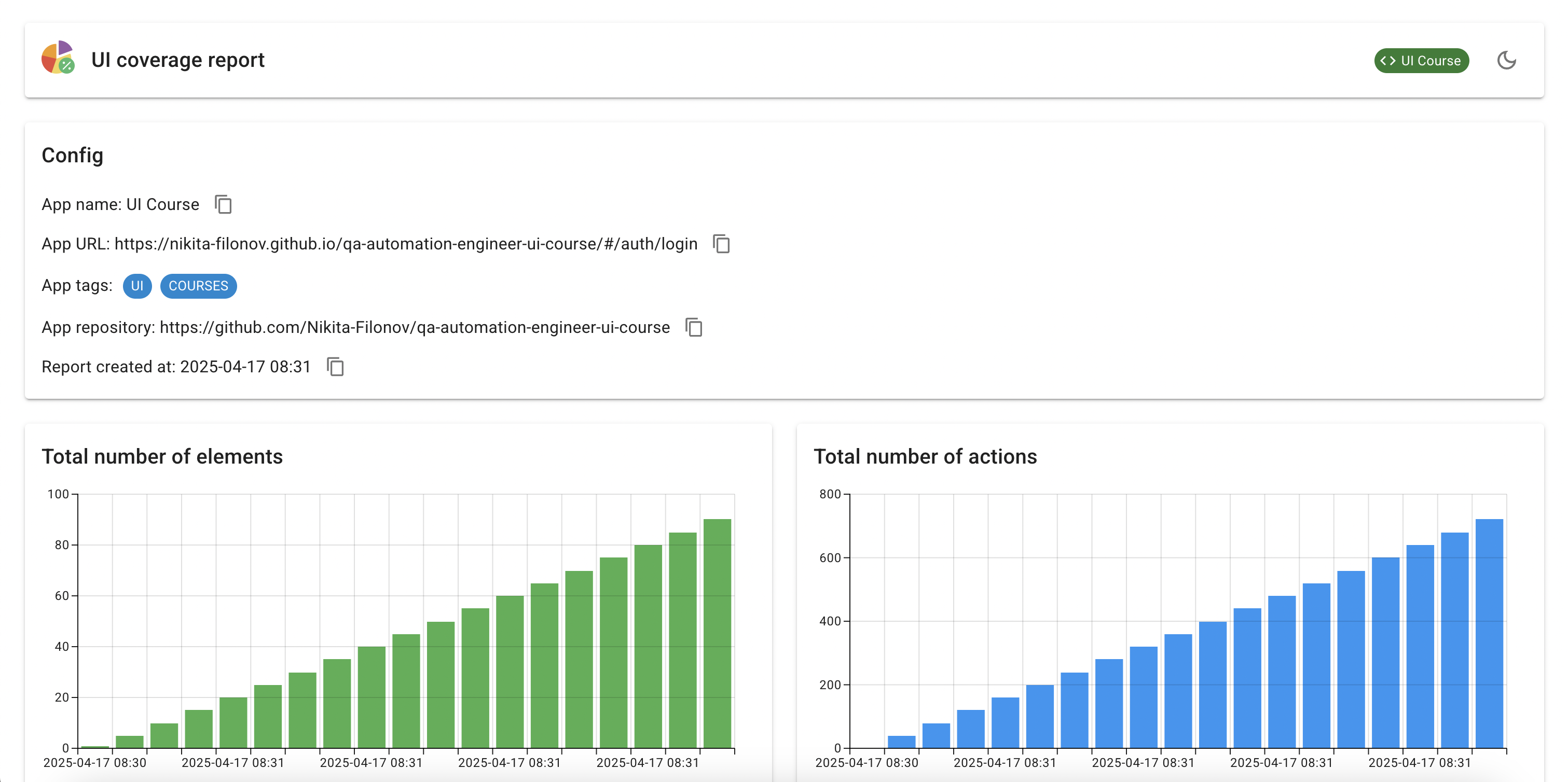
Task: Click the COURSES tag chip
Action: click(198, 286)
